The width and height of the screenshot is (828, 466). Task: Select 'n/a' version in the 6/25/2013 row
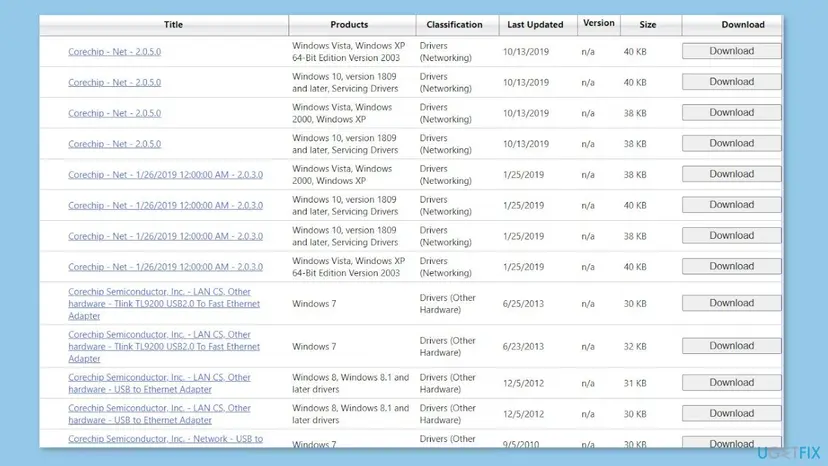pyautogui.click(x=588, y=304)
